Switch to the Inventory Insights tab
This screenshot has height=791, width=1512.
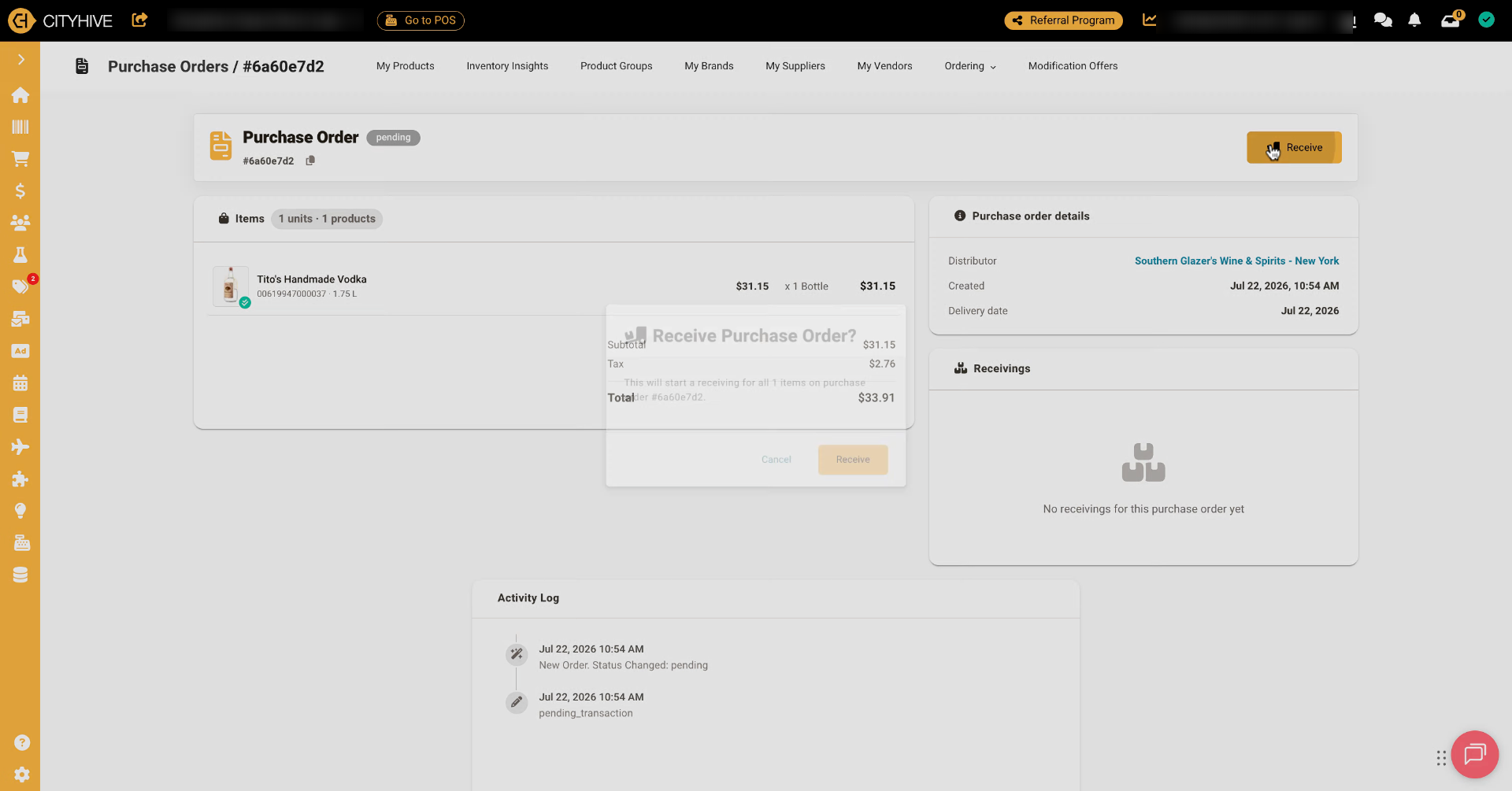pos(507,66)
